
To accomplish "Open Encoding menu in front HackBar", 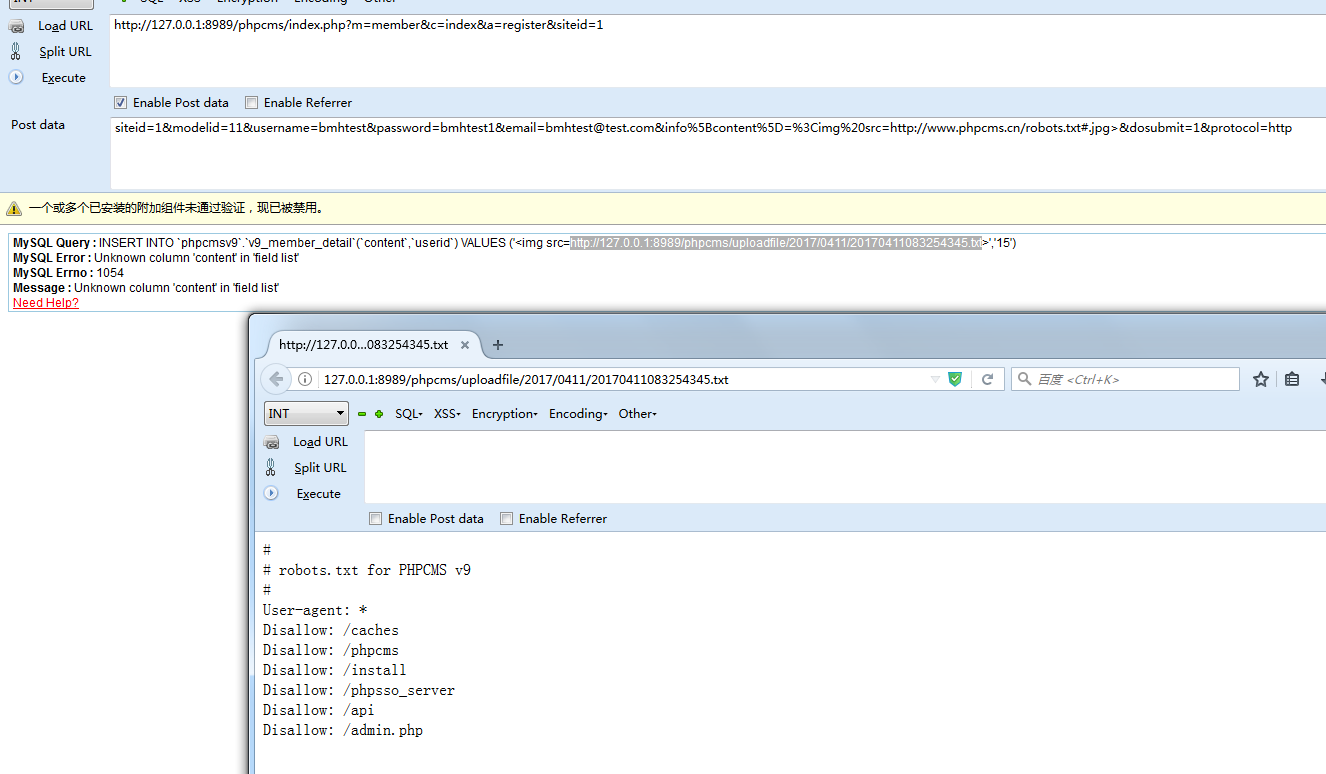I will [578, 414].
